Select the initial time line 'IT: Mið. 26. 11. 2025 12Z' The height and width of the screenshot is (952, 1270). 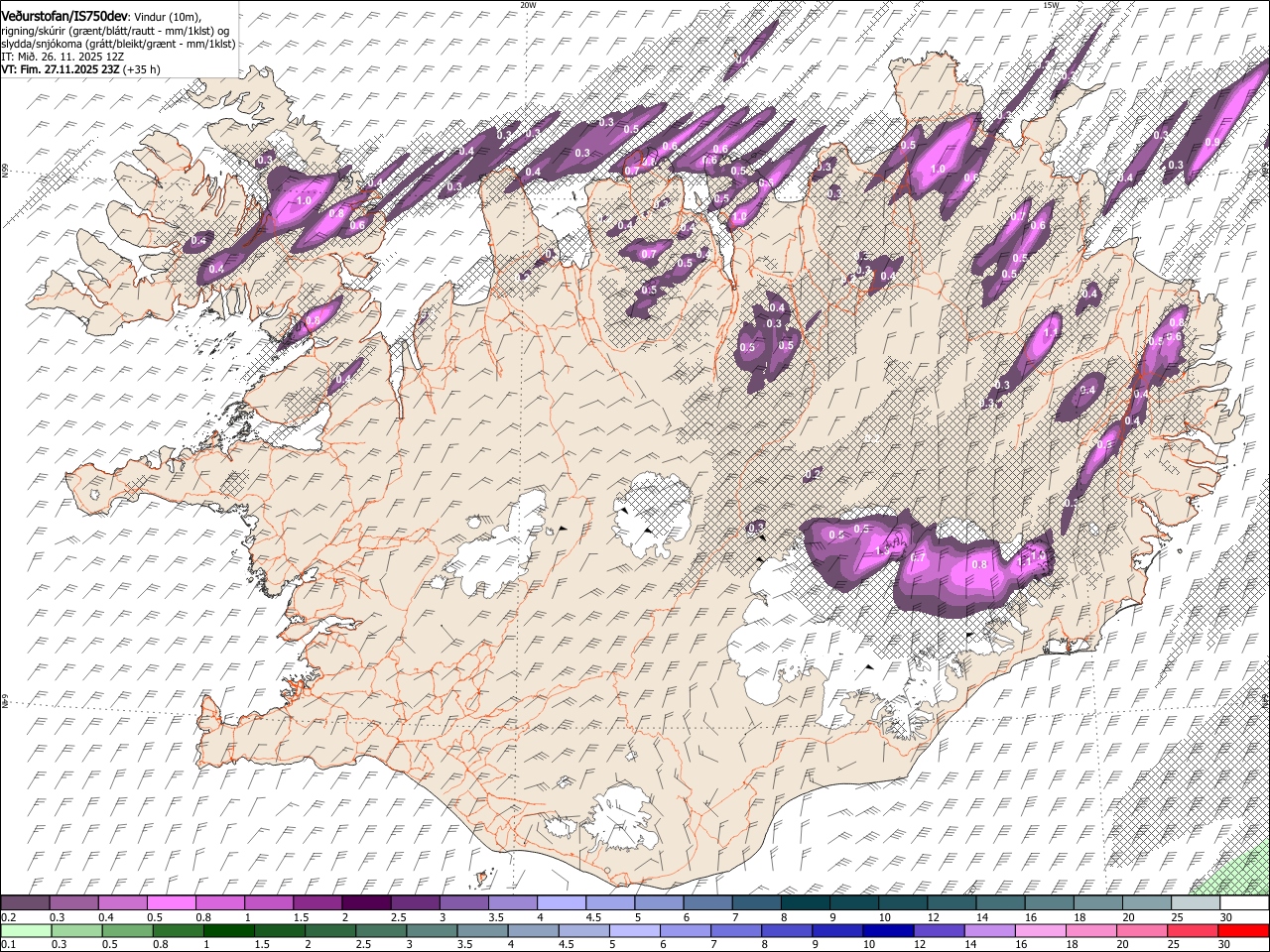pyautogui.click(x=63, y=57)
